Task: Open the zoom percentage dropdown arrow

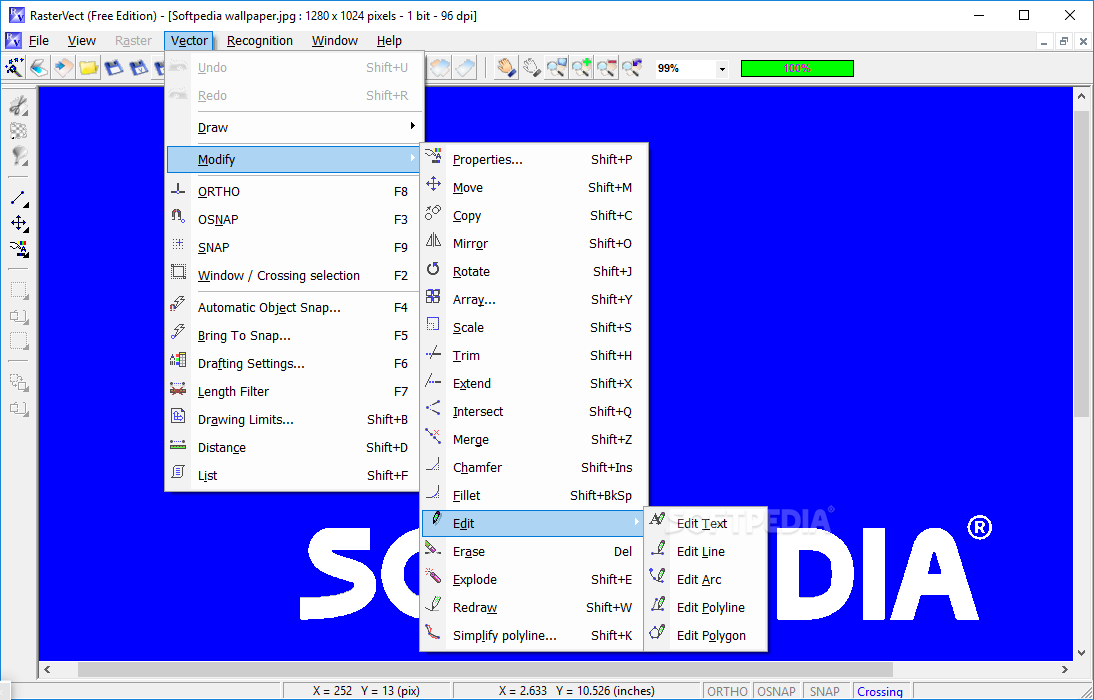Action: tap(722, 69)
